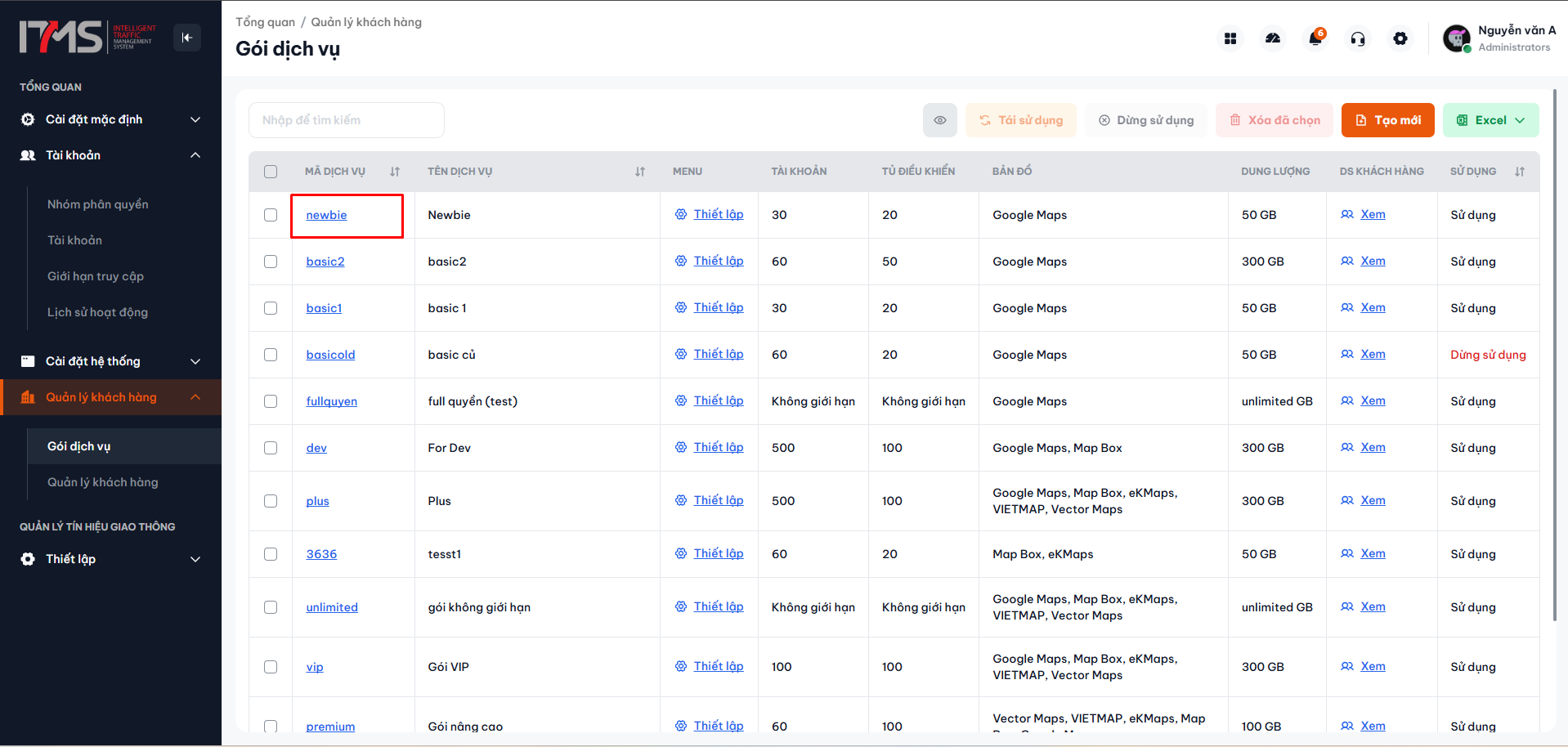
Task: Go to Nhóm phân quyền menu item
Action: (98, 204)
